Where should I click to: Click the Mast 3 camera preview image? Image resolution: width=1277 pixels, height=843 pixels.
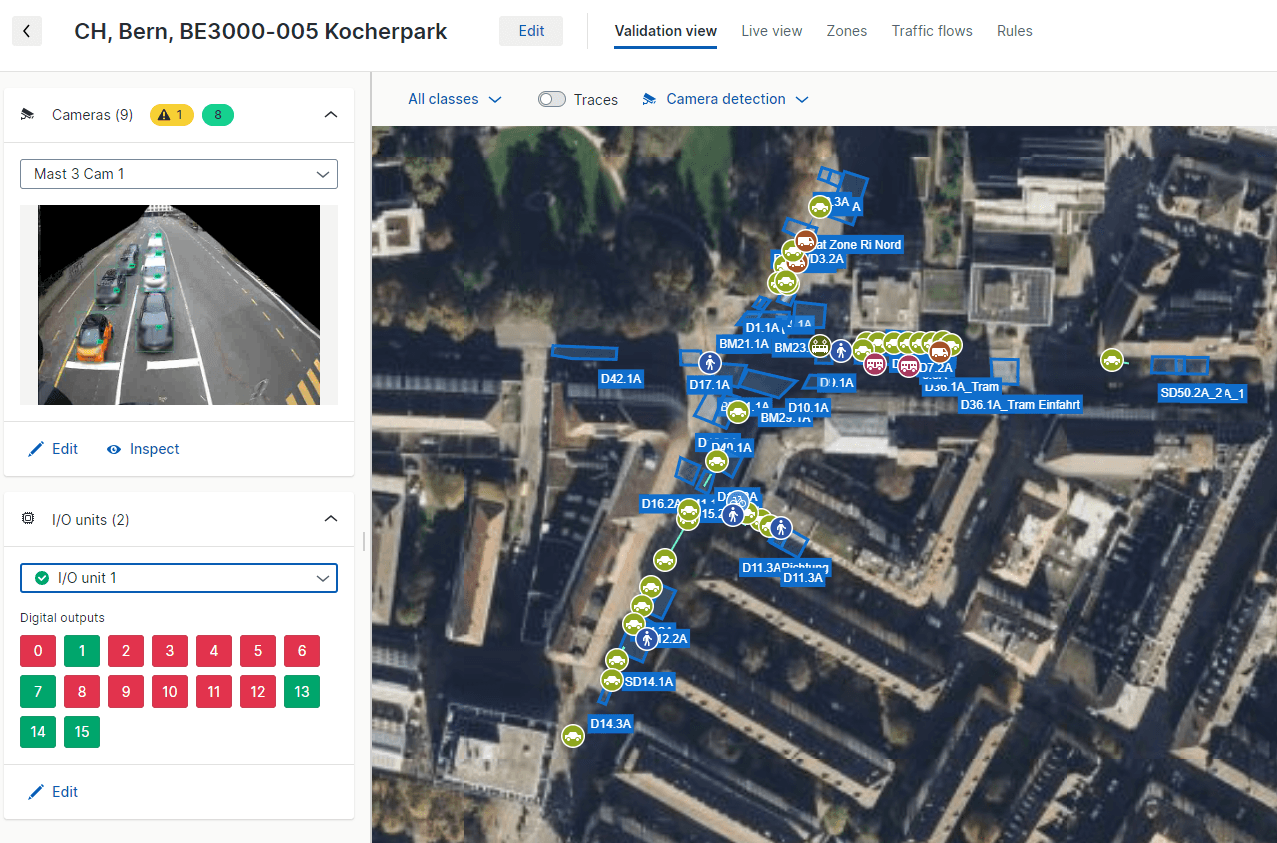[x=179, y=305]
